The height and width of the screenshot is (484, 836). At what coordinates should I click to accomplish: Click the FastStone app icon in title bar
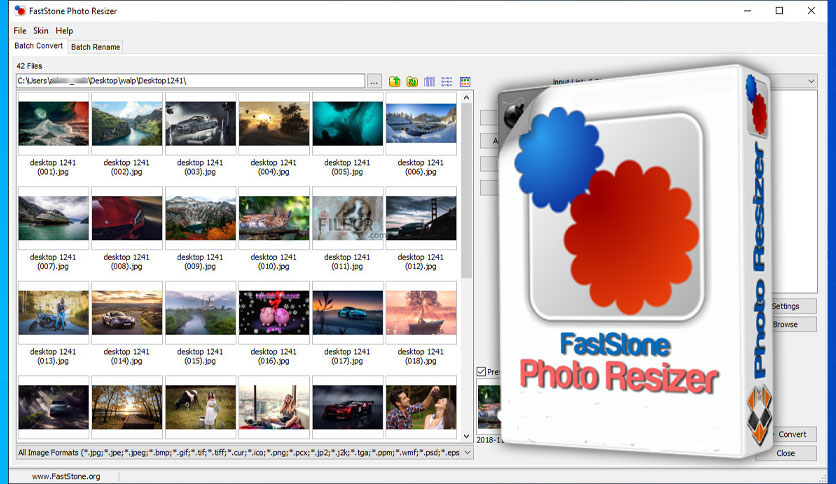tap(20, 10)
